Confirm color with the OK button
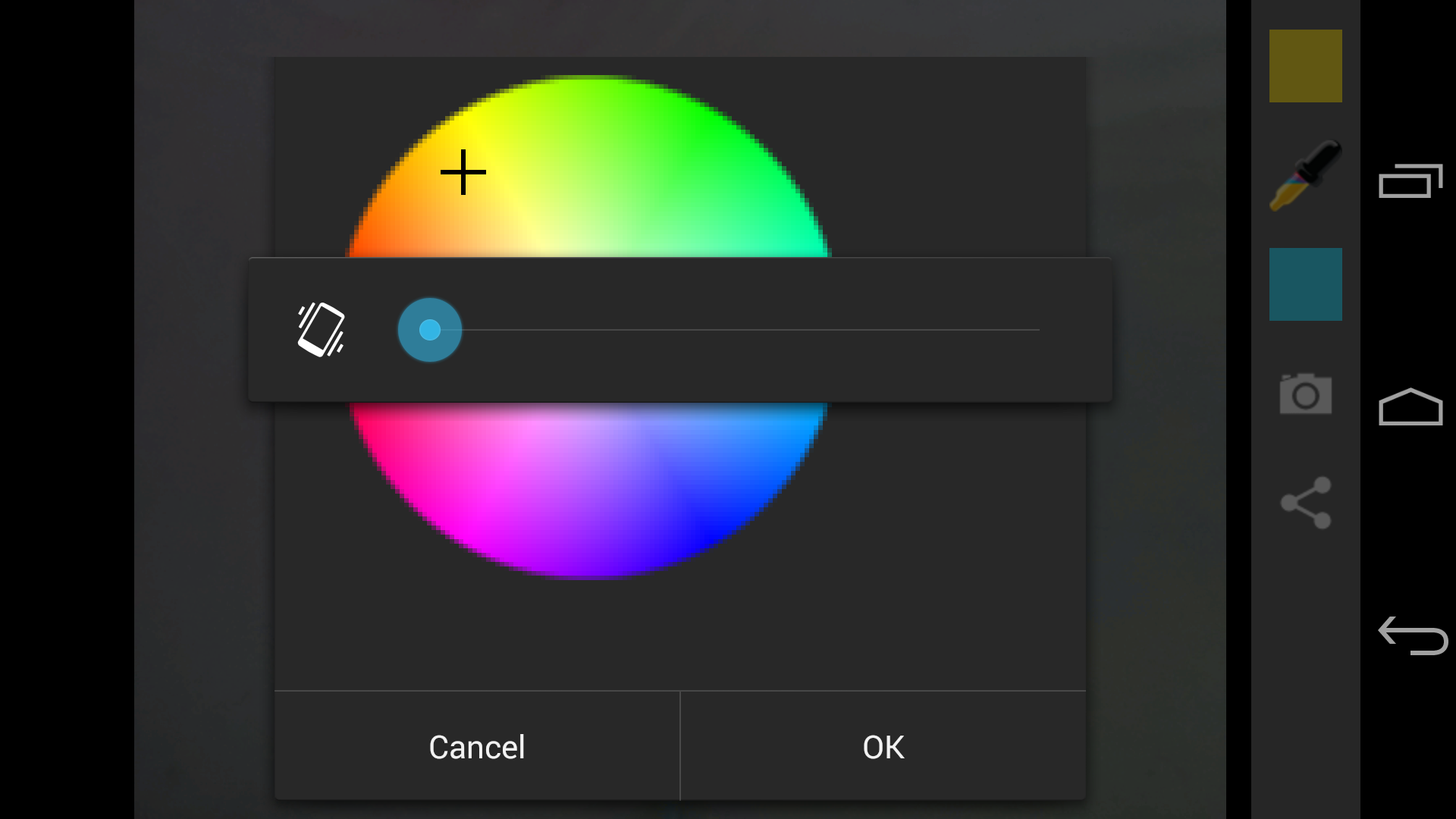1456x819 pixels. pyautogui.click(x=883, y=747)
